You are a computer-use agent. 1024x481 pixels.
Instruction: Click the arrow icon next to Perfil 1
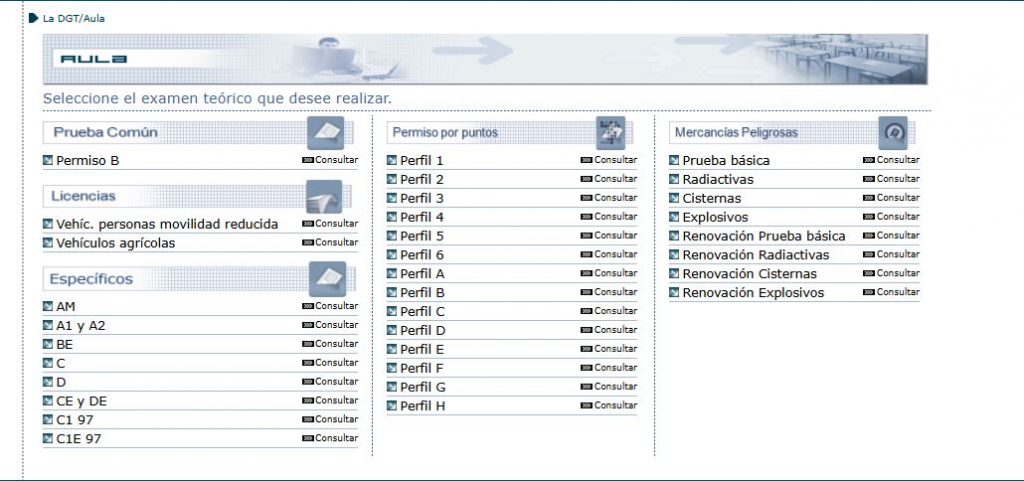392,160
